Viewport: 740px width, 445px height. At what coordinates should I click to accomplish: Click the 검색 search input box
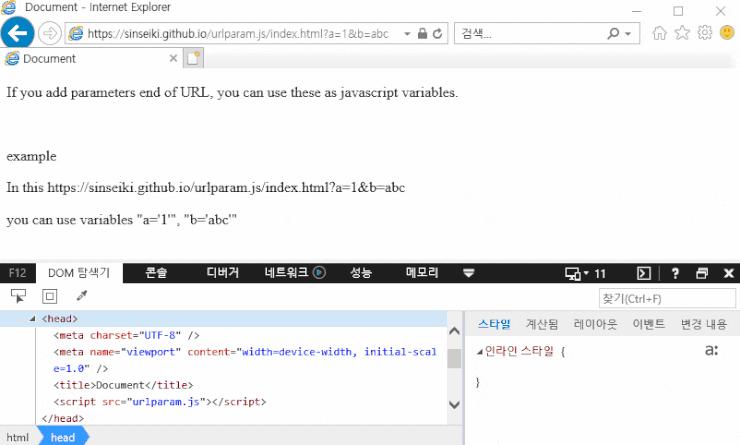(x=531, y=34)
